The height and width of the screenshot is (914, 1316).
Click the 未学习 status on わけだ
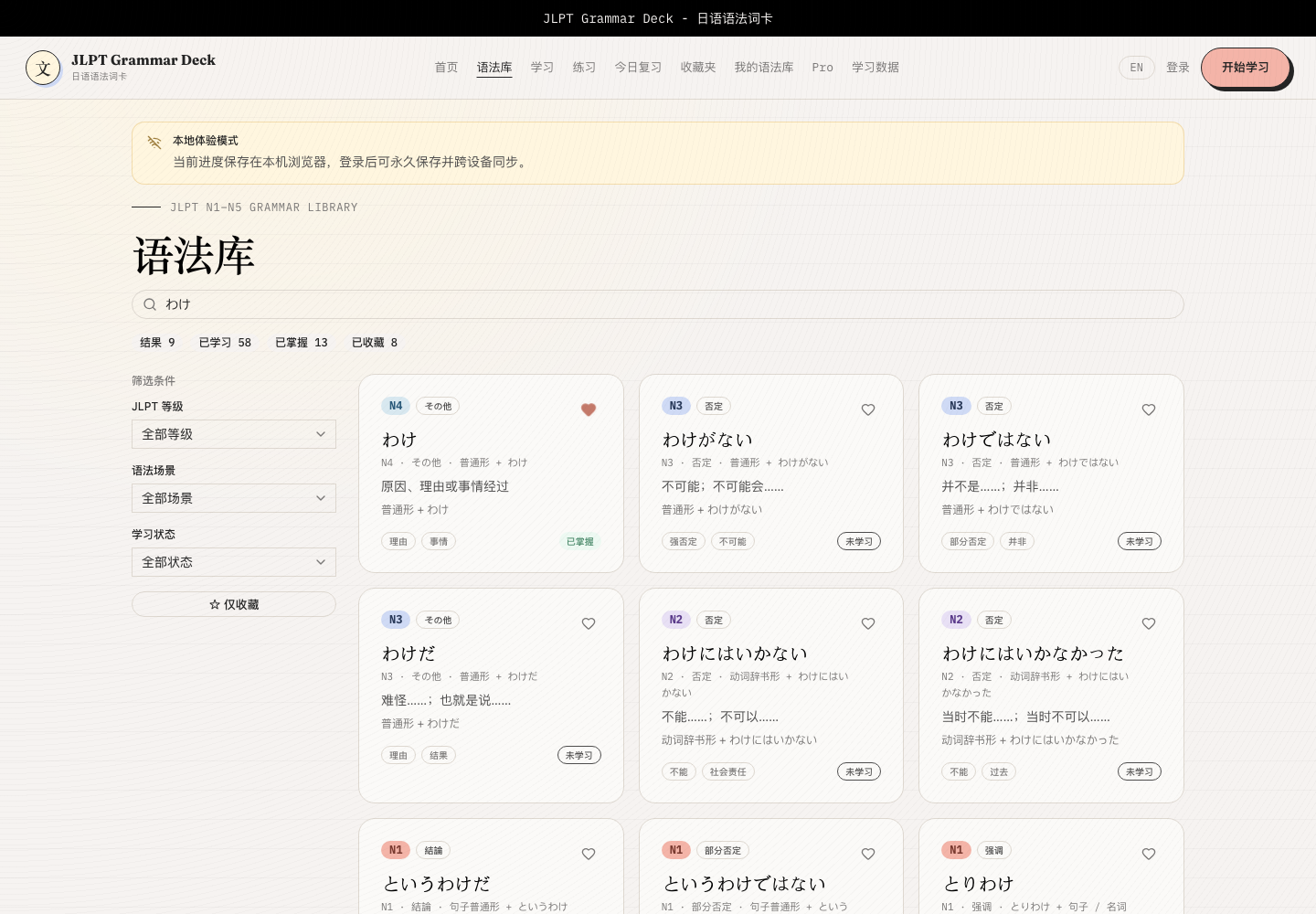click(579, 755)
